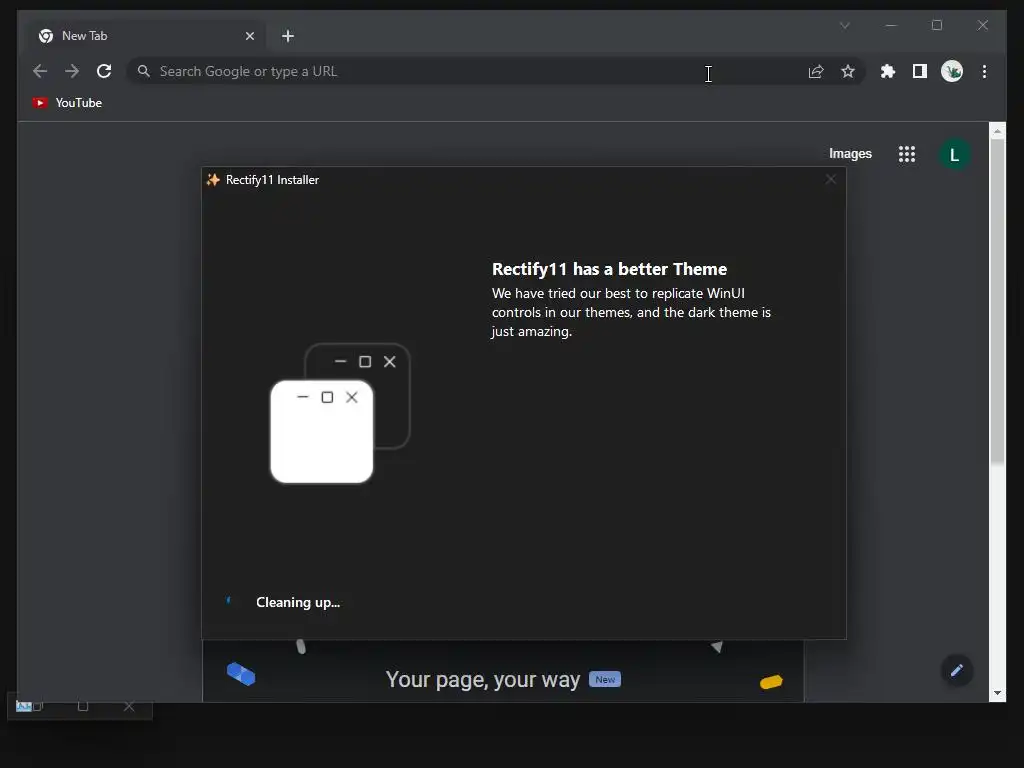
Task: Minimize the Chrome window
Action: click(891, 25)
